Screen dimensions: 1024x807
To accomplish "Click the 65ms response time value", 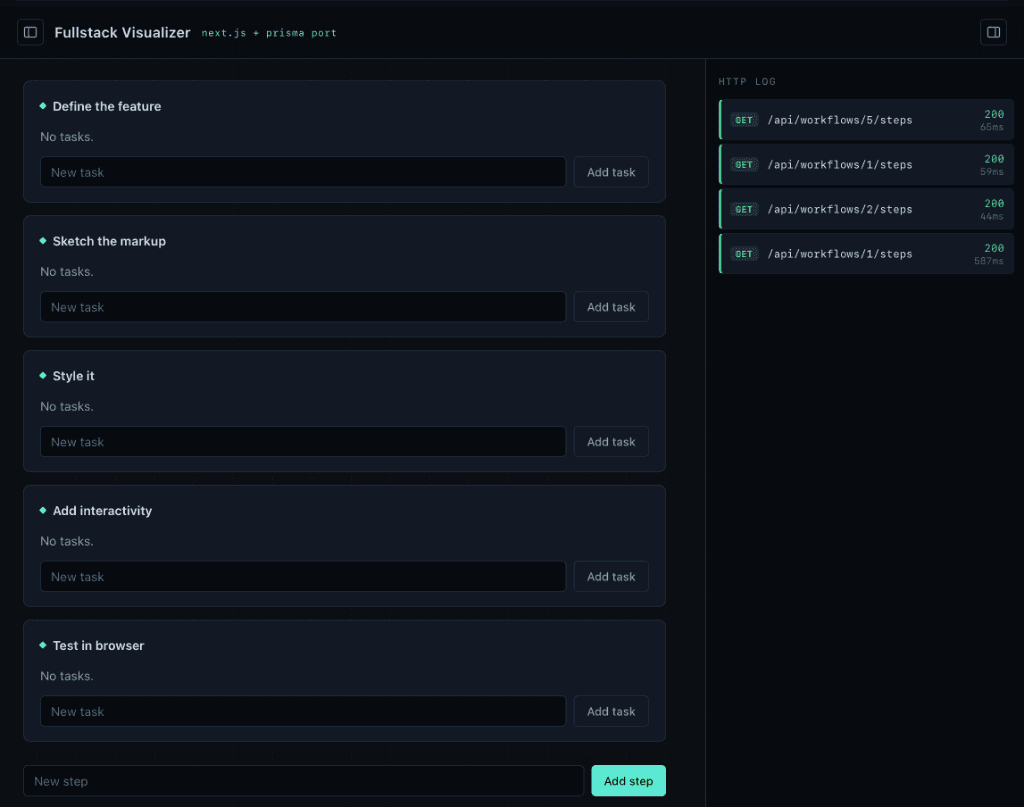I will click(991, 127).
